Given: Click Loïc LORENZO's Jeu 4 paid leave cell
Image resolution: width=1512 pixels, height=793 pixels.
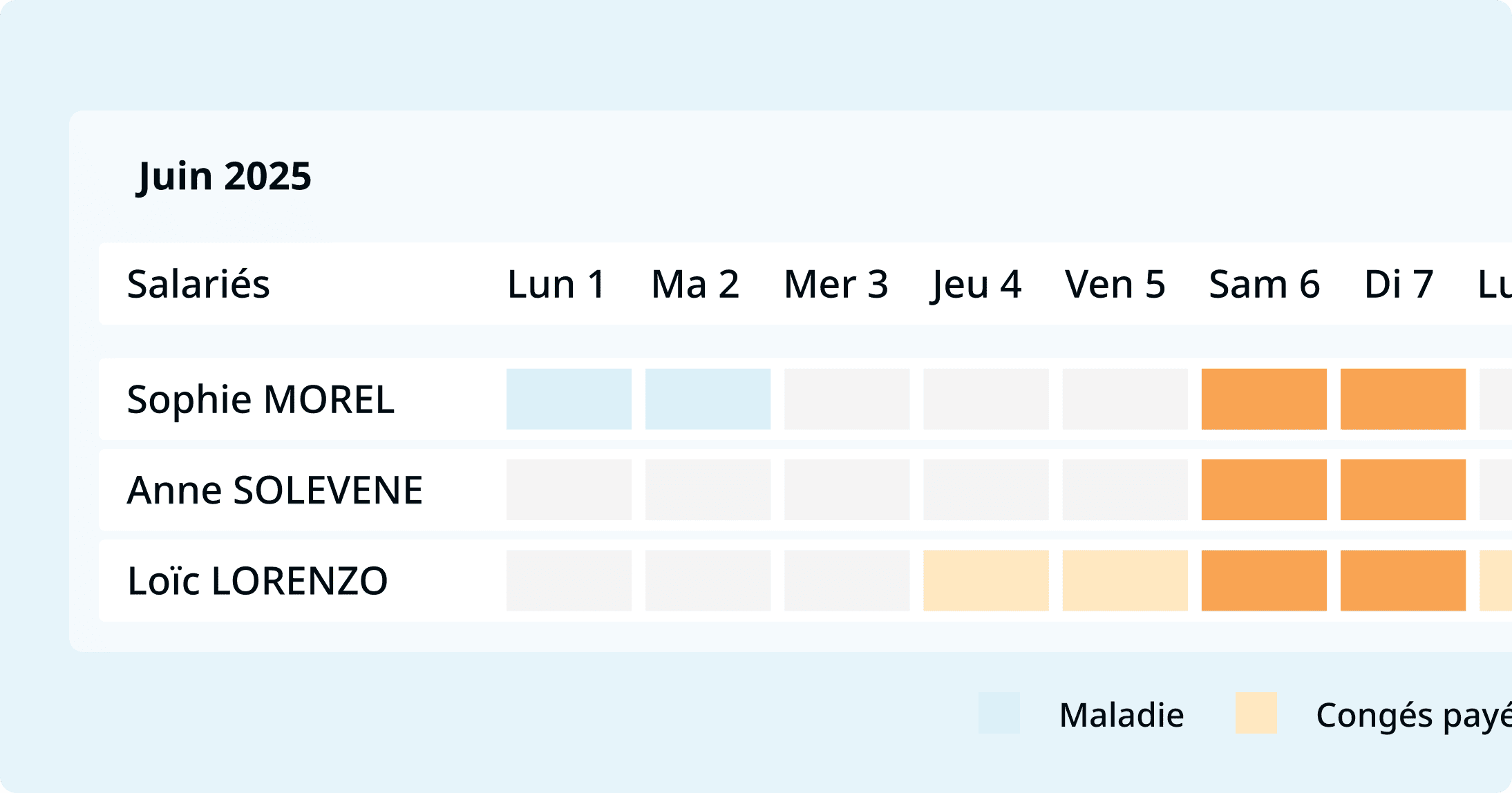Looking at the screenshot, I should click(986, 580).
